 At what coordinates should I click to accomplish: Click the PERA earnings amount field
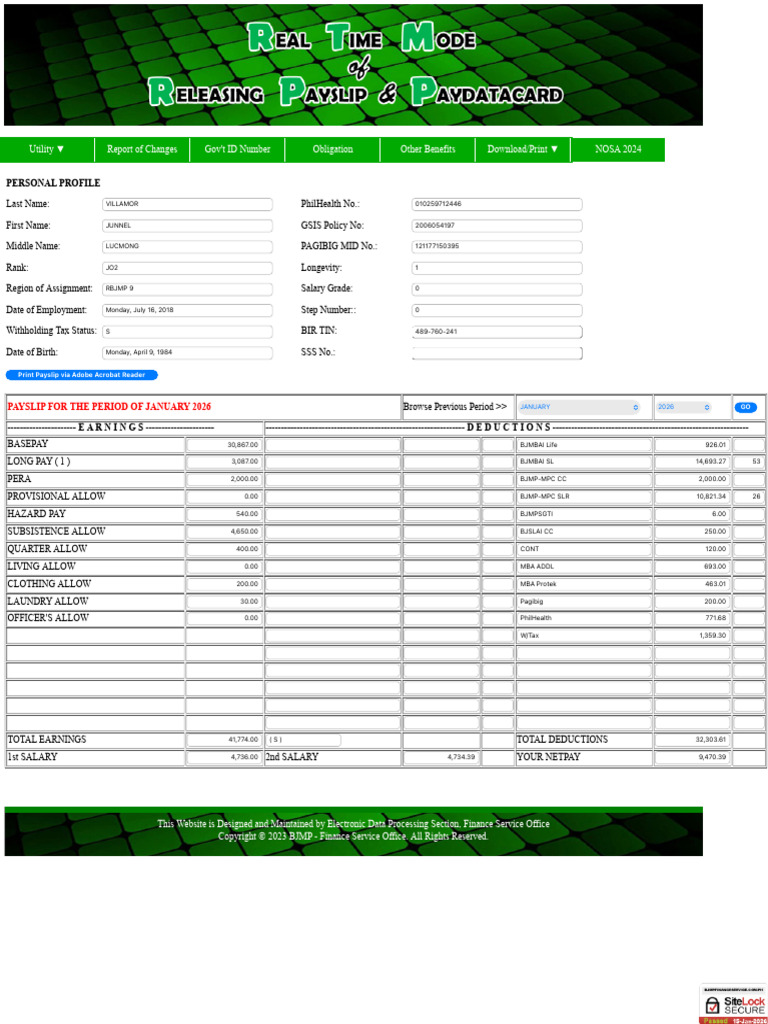pos(224,479)
